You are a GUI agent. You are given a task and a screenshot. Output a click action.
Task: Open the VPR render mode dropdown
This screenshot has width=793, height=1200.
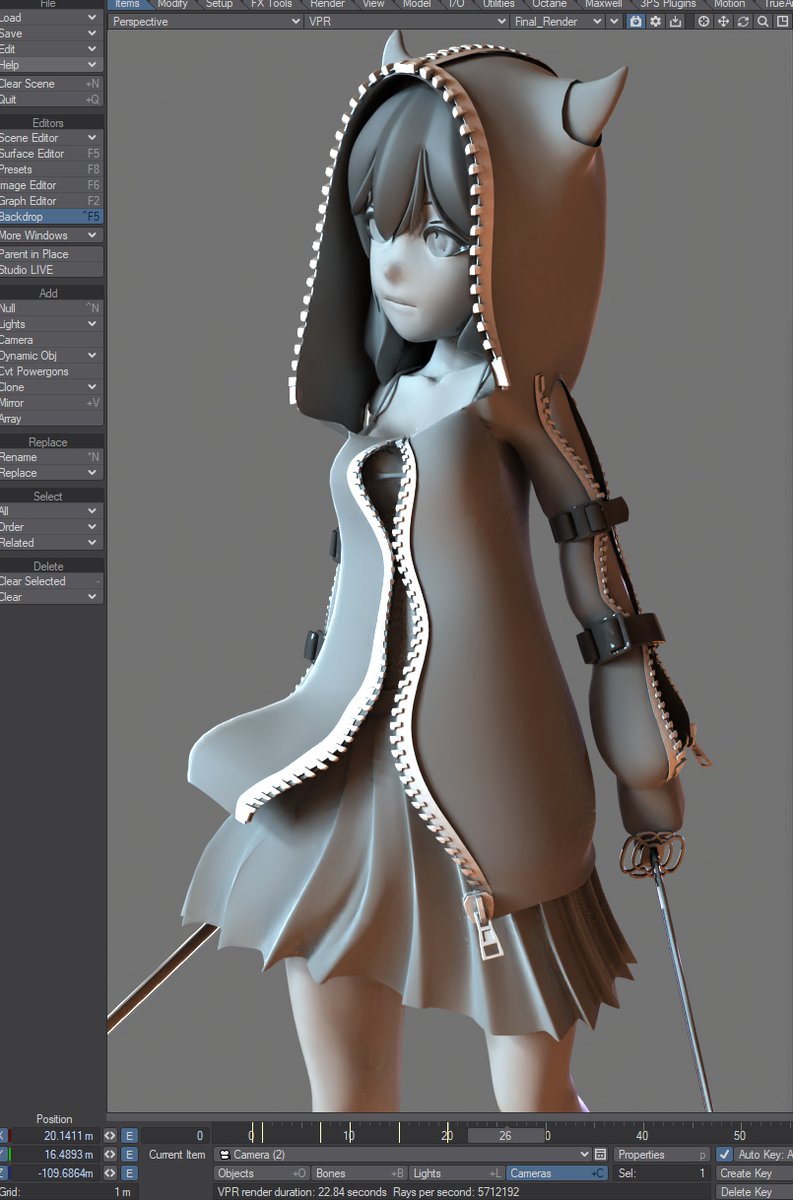point(407,21)
